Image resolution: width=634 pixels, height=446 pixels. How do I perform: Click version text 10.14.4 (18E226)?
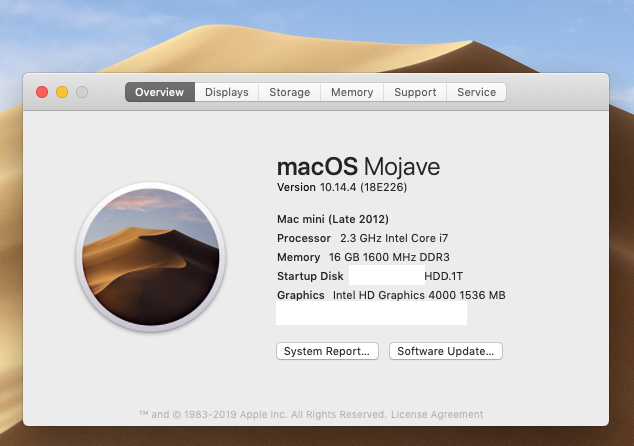pyautogui.click(x=363, y=187)
